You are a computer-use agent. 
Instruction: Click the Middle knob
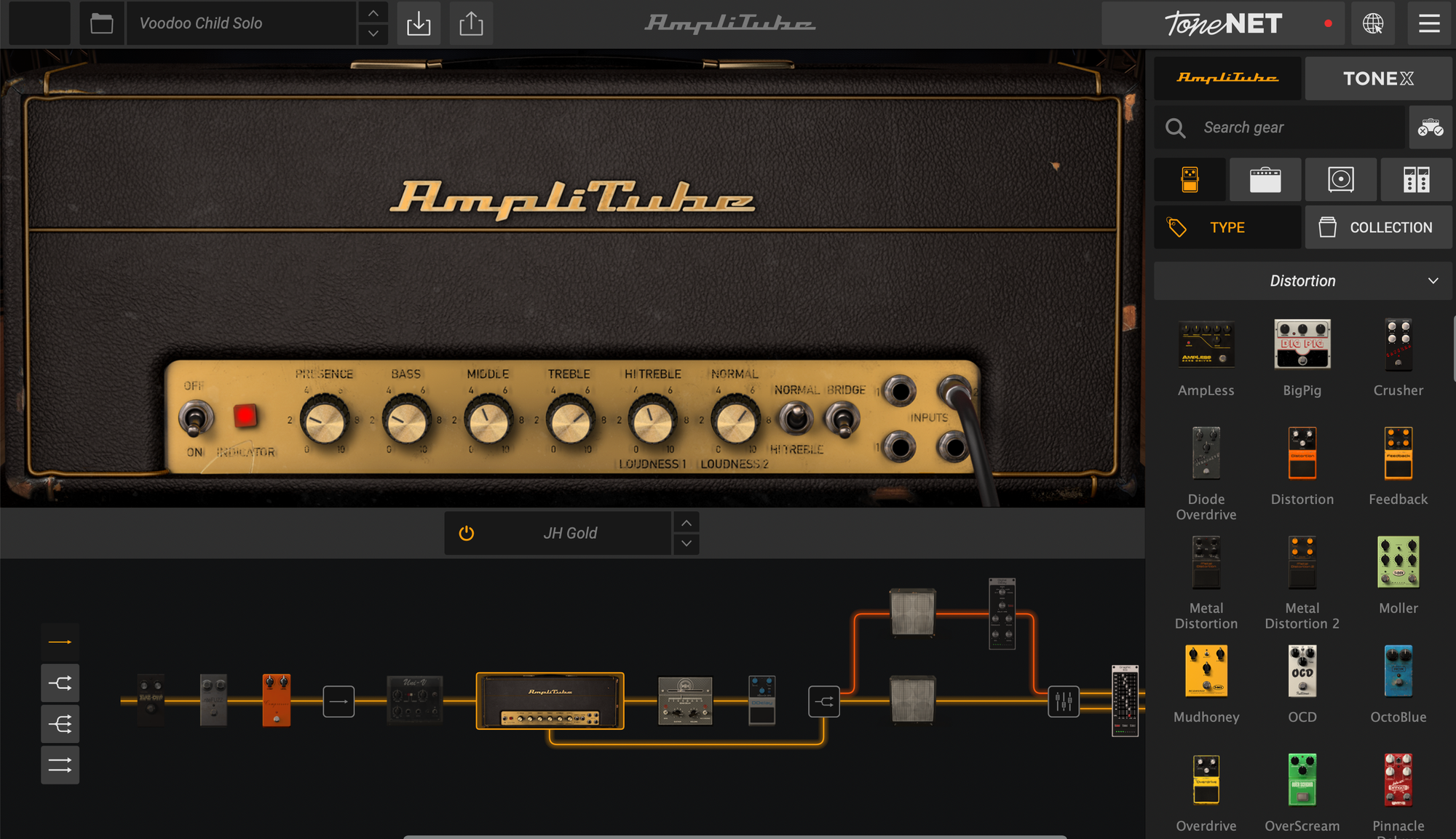pos(488,420)
